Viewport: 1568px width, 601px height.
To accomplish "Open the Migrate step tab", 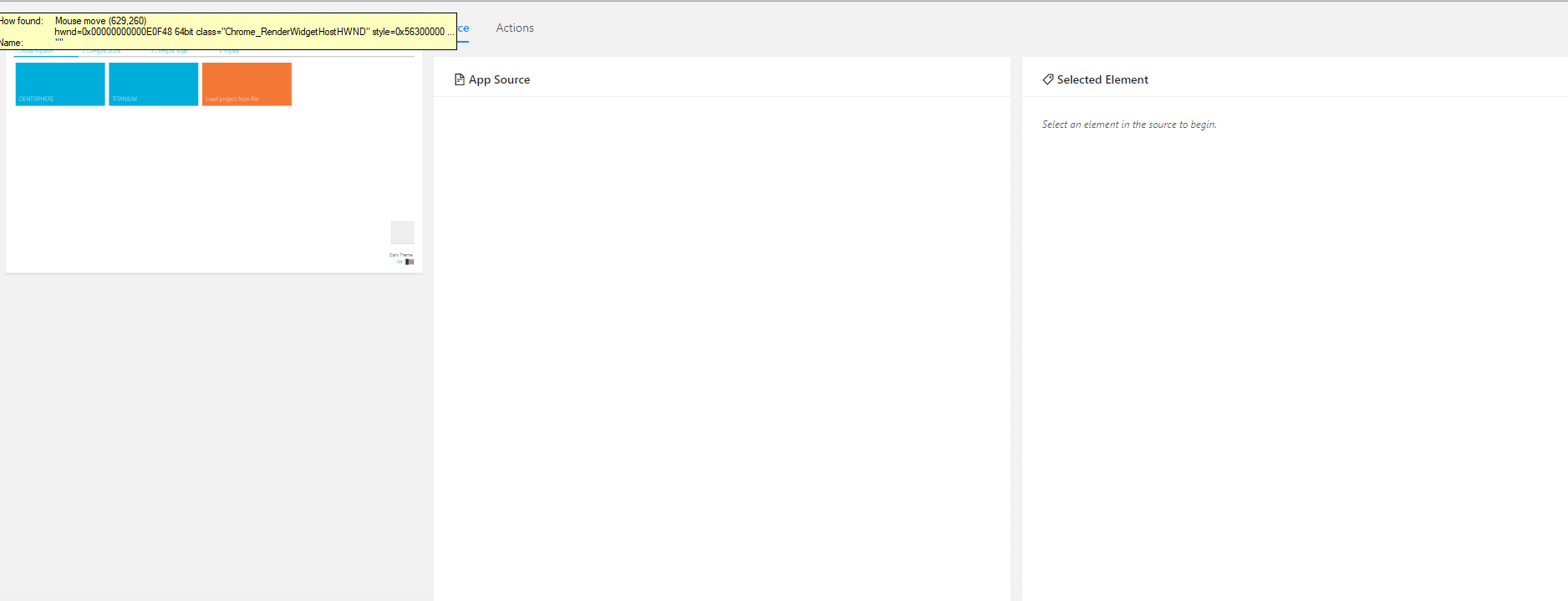I will (229, 52).
